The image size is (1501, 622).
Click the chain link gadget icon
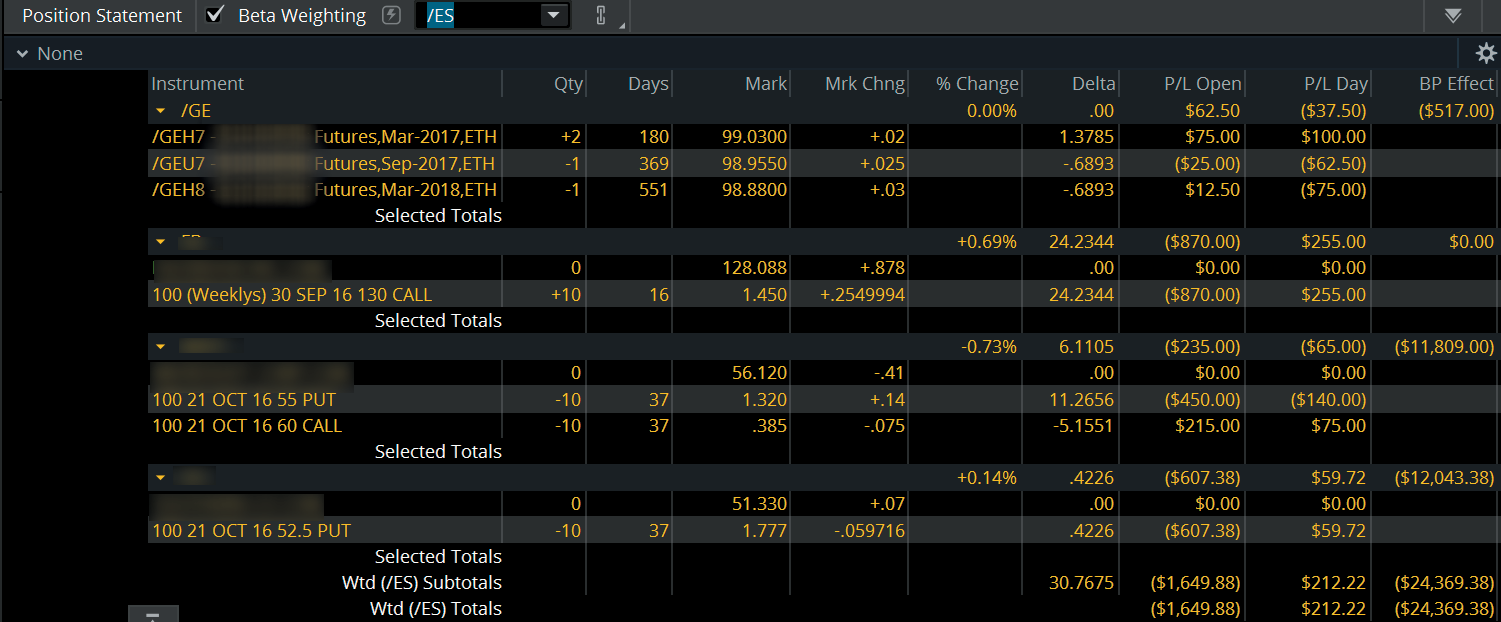pos(602,16)
